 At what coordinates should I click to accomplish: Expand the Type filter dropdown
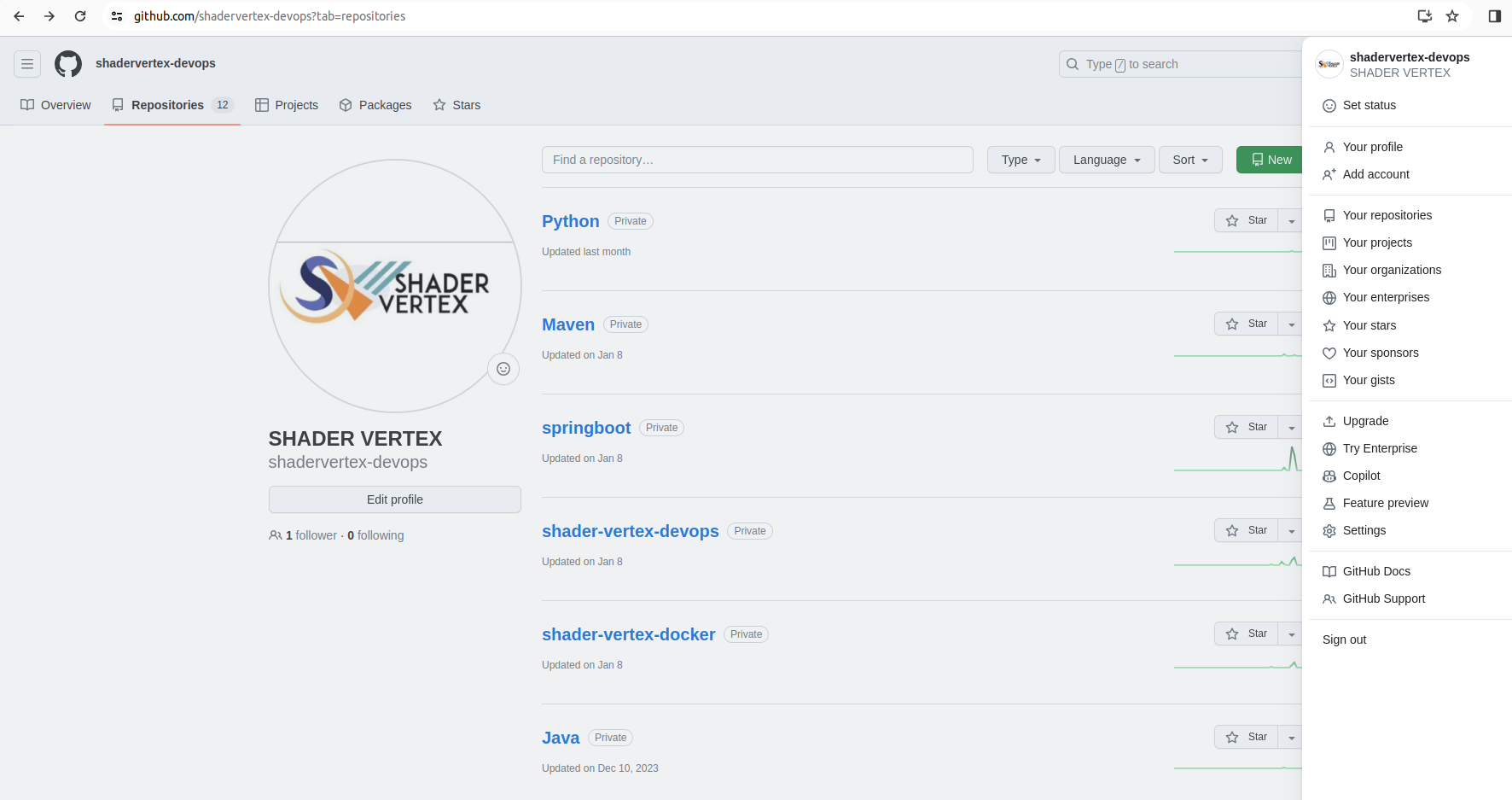point(1021,160)
